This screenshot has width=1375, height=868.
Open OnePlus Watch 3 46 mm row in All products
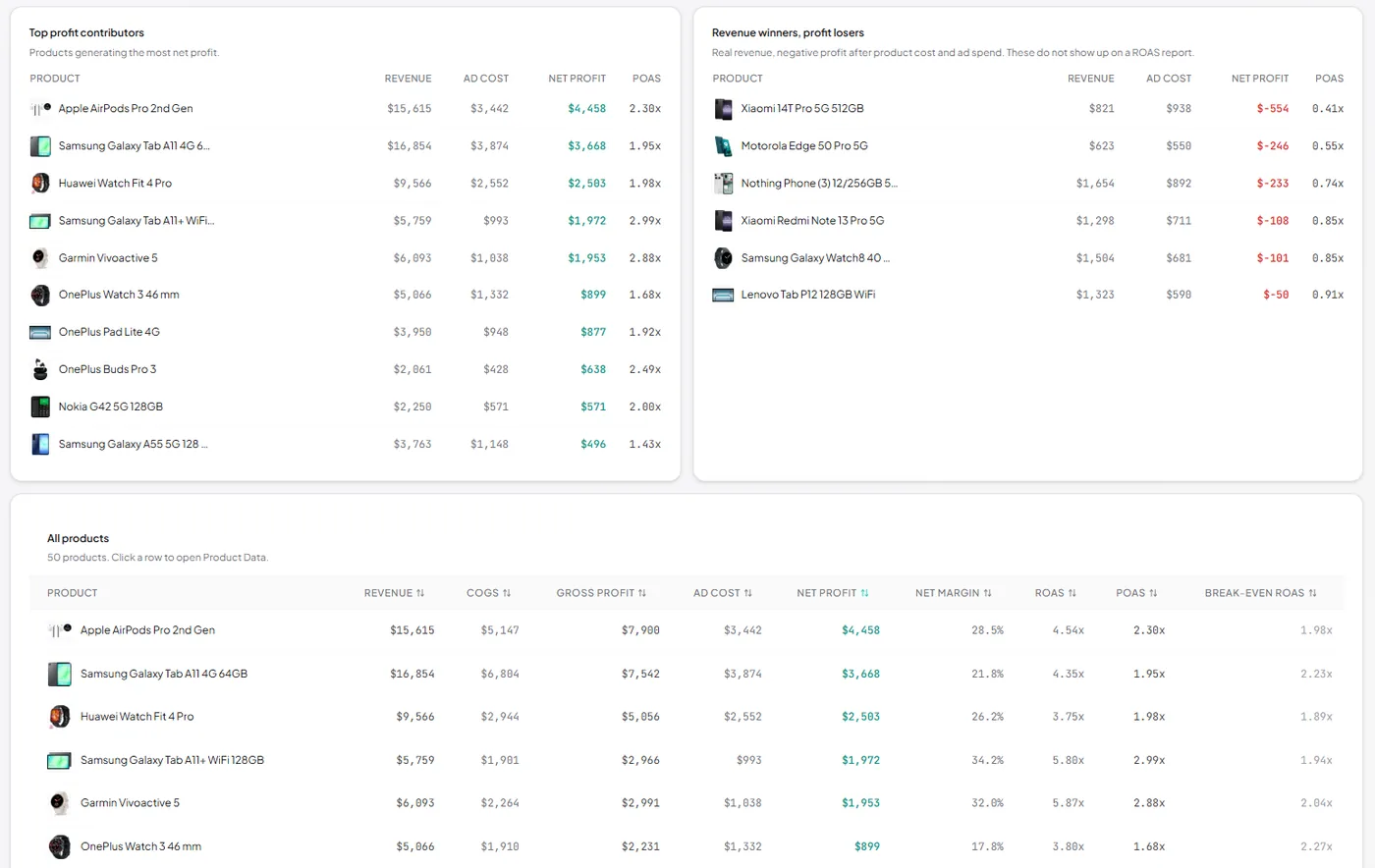click(x=687, y=846)
